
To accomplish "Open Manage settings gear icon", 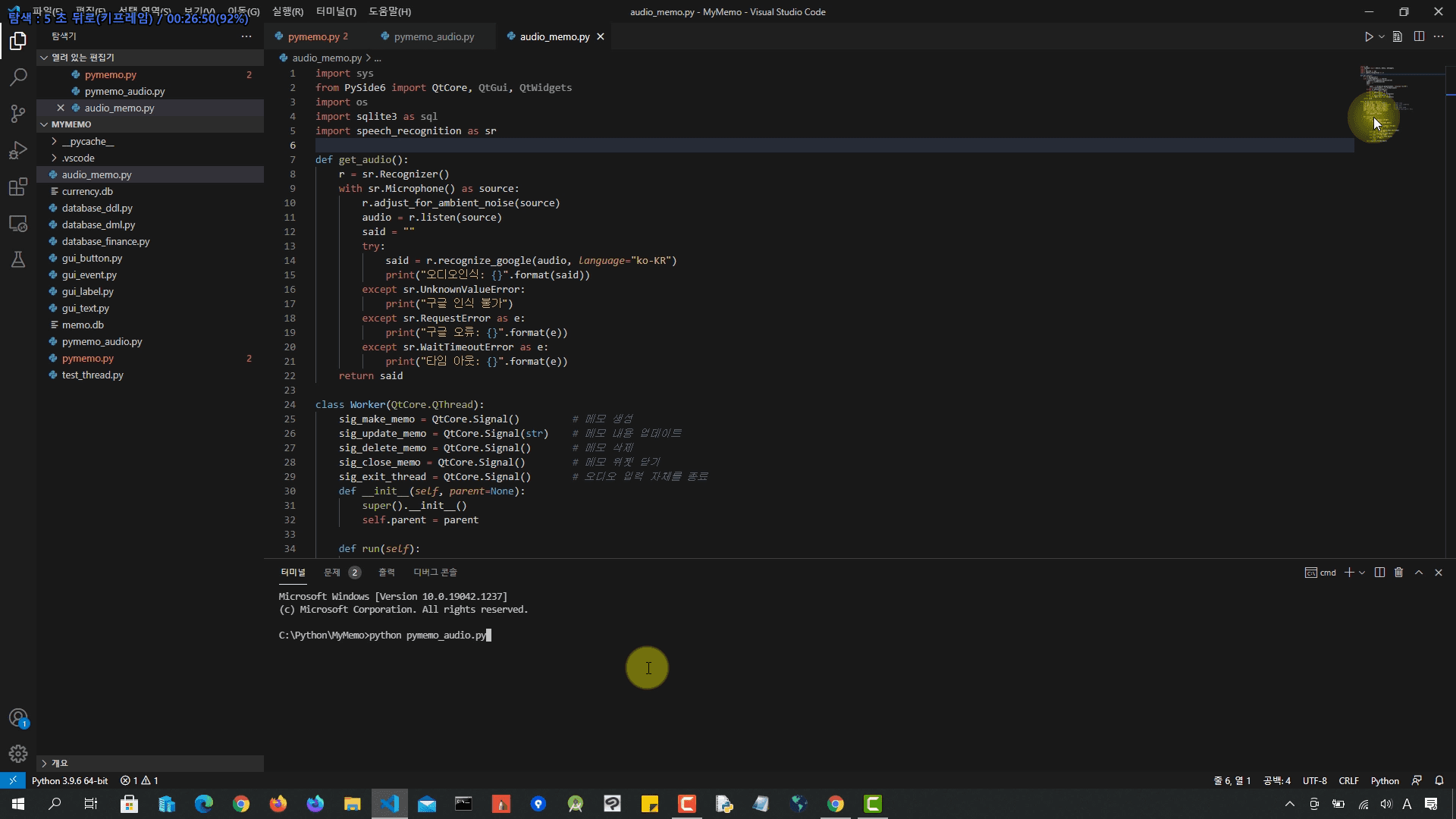I will click(x=18, y=754).
